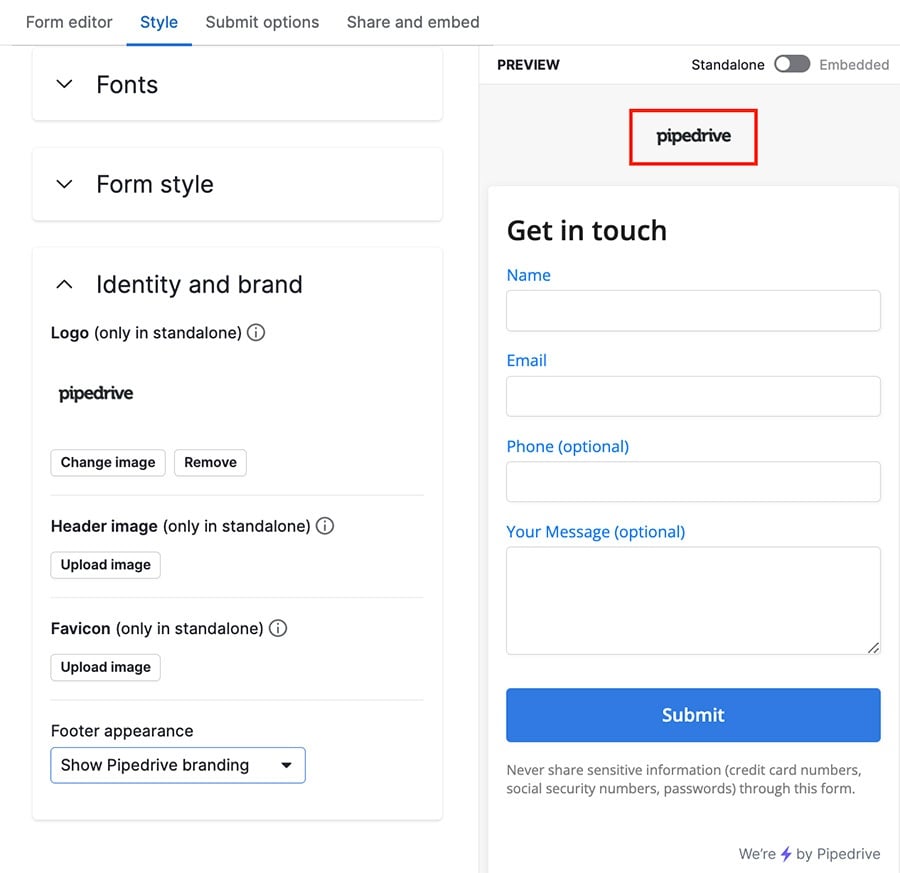The width and height of the screenshot is (900, 873).
Task: Click the lightning bolt footer icon
Action: 786,854
